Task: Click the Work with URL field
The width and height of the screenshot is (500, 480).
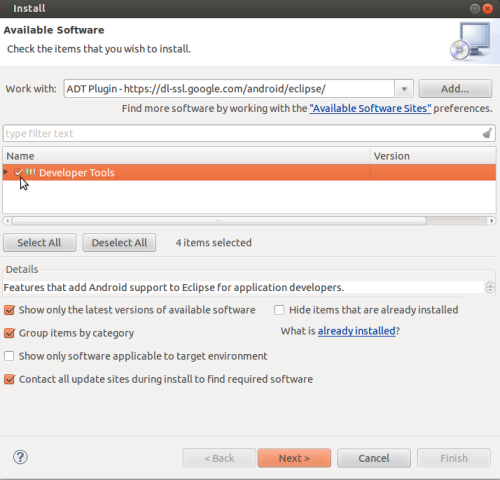Action: (229, 89)
